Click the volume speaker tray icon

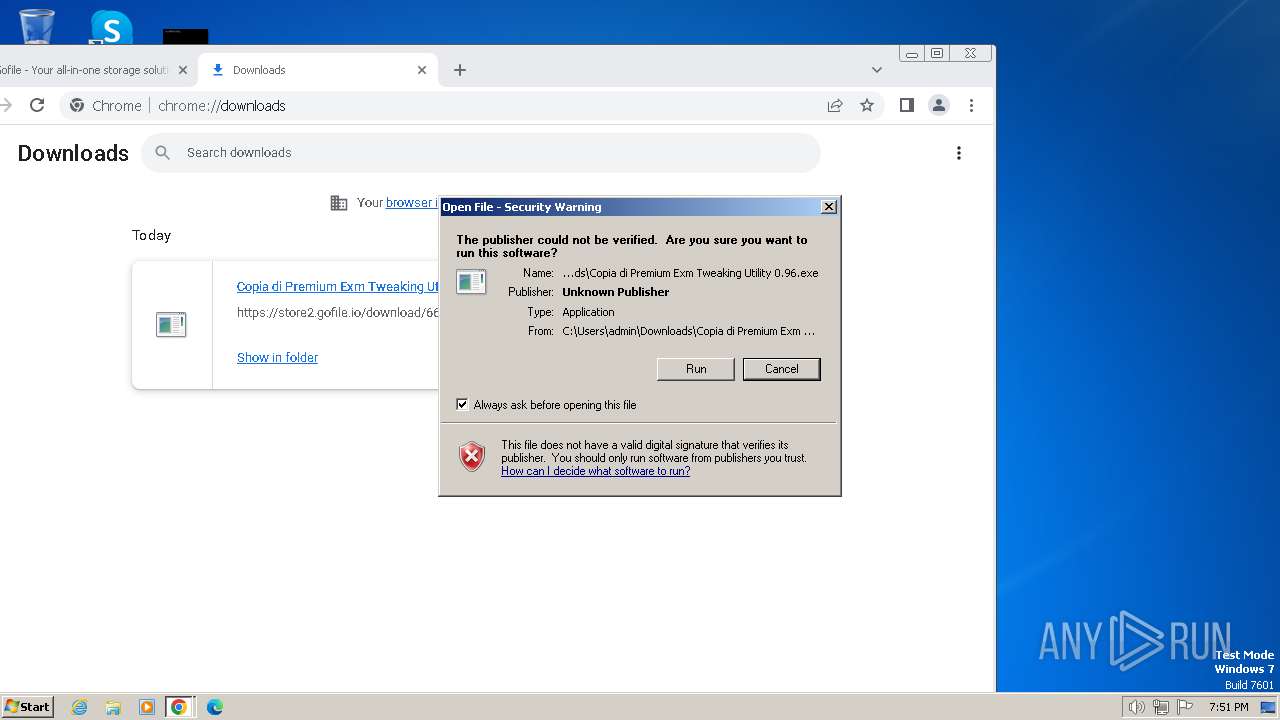pyautogui.click(x=1136, y=707)
